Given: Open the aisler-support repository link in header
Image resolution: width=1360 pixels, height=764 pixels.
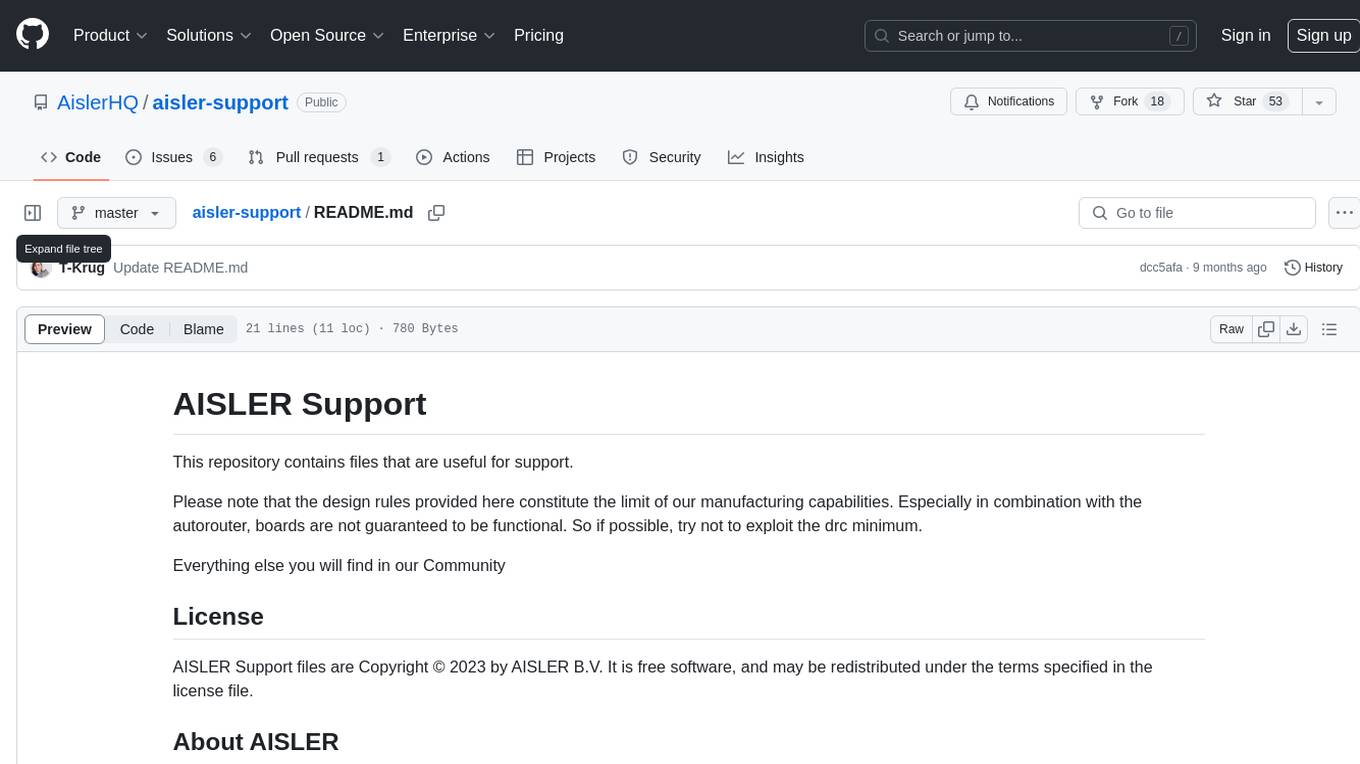Looking at the screenshot, I should (220, 102).
